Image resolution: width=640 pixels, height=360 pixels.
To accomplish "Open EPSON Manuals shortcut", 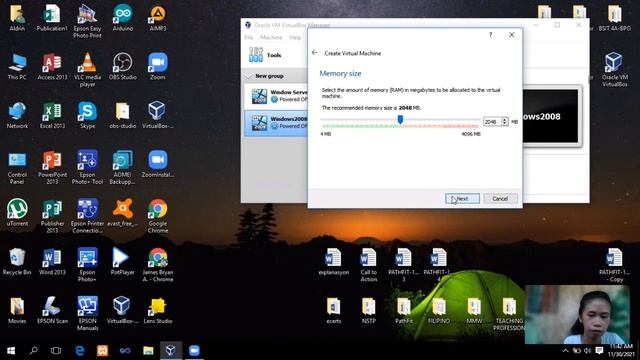I will (x=87, y=314).
